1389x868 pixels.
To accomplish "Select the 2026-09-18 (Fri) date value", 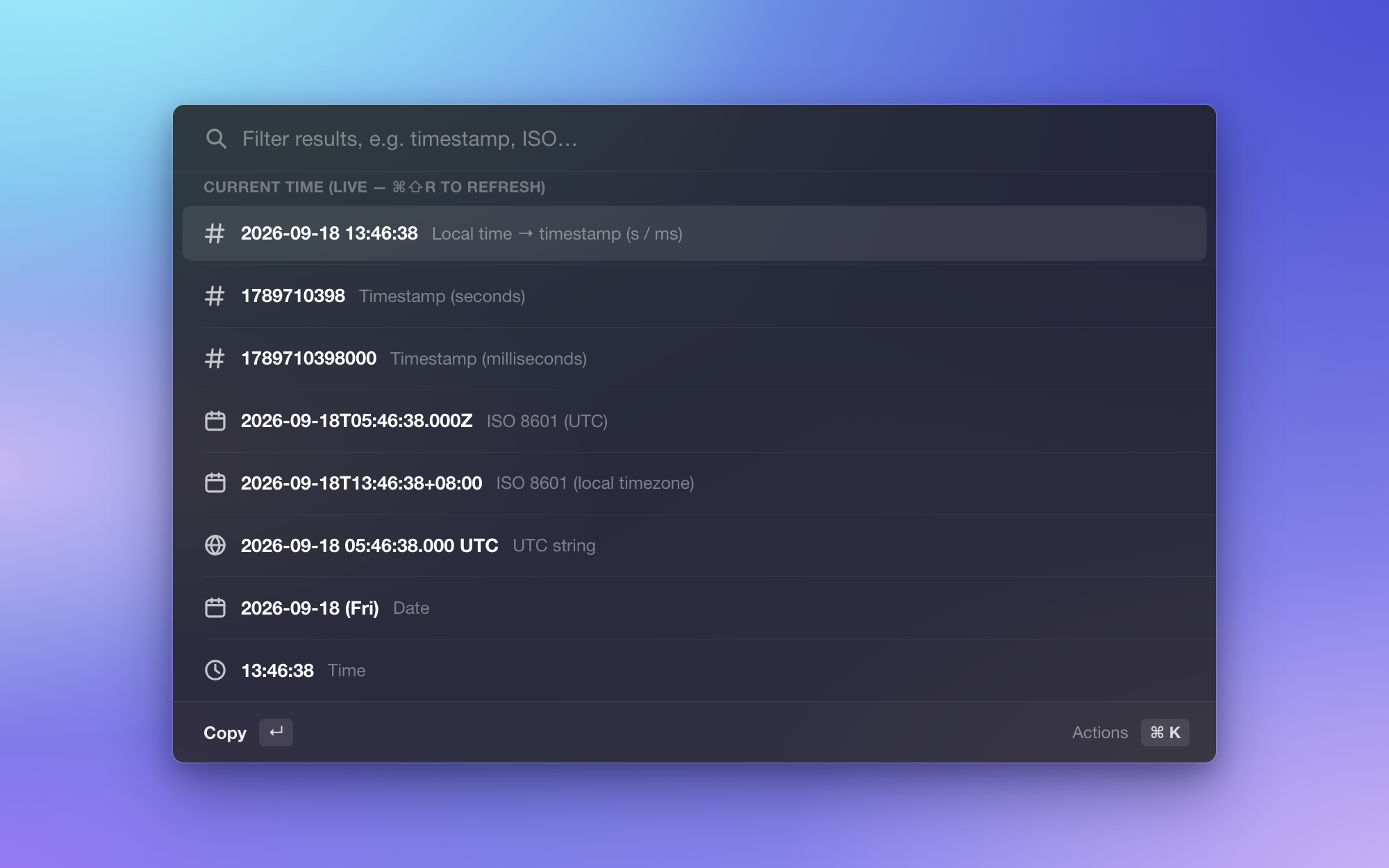I will pos(310,608).
